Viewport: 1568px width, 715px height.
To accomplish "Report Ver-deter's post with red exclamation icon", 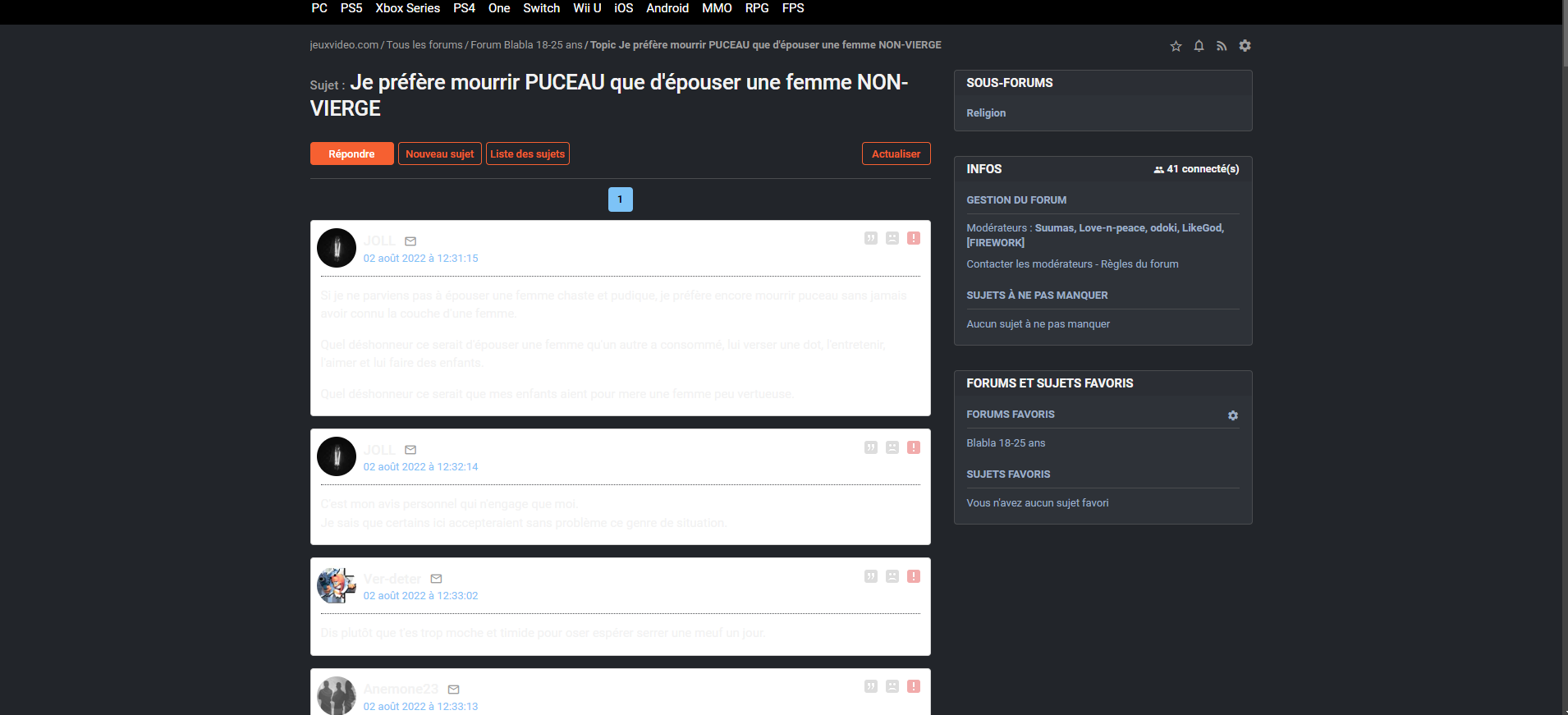I will [x=913, y=576].
